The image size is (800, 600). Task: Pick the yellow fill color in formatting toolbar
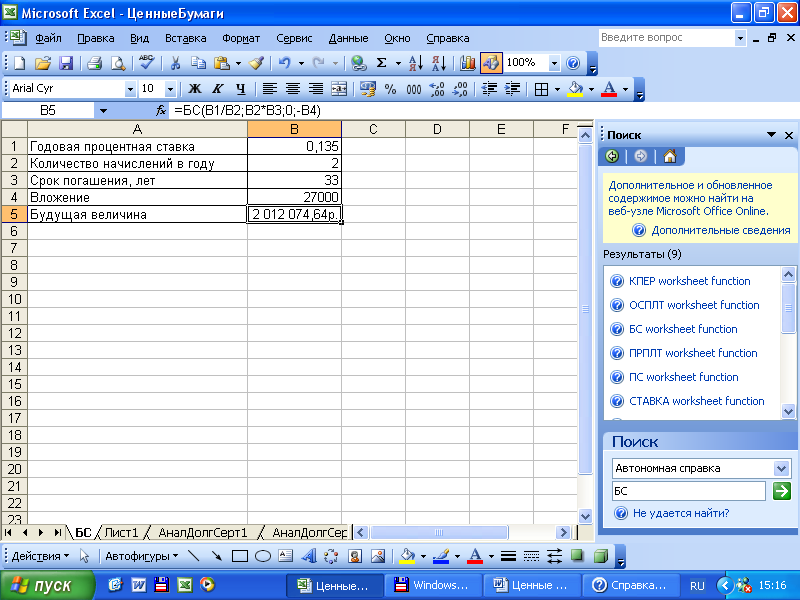click(x=576, y=89)
